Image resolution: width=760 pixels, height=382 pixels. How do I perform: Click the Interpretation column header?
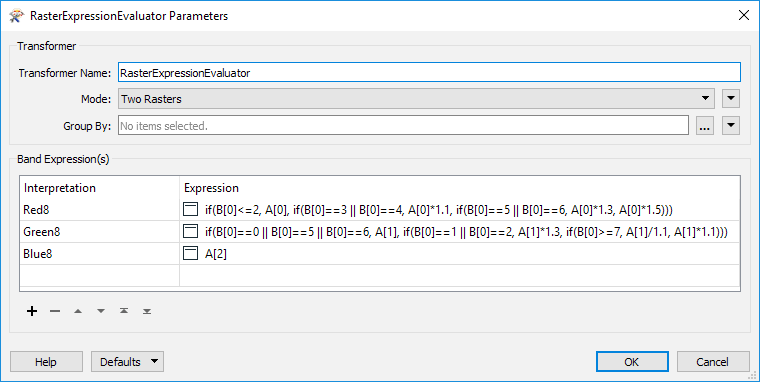pos(99,188)
